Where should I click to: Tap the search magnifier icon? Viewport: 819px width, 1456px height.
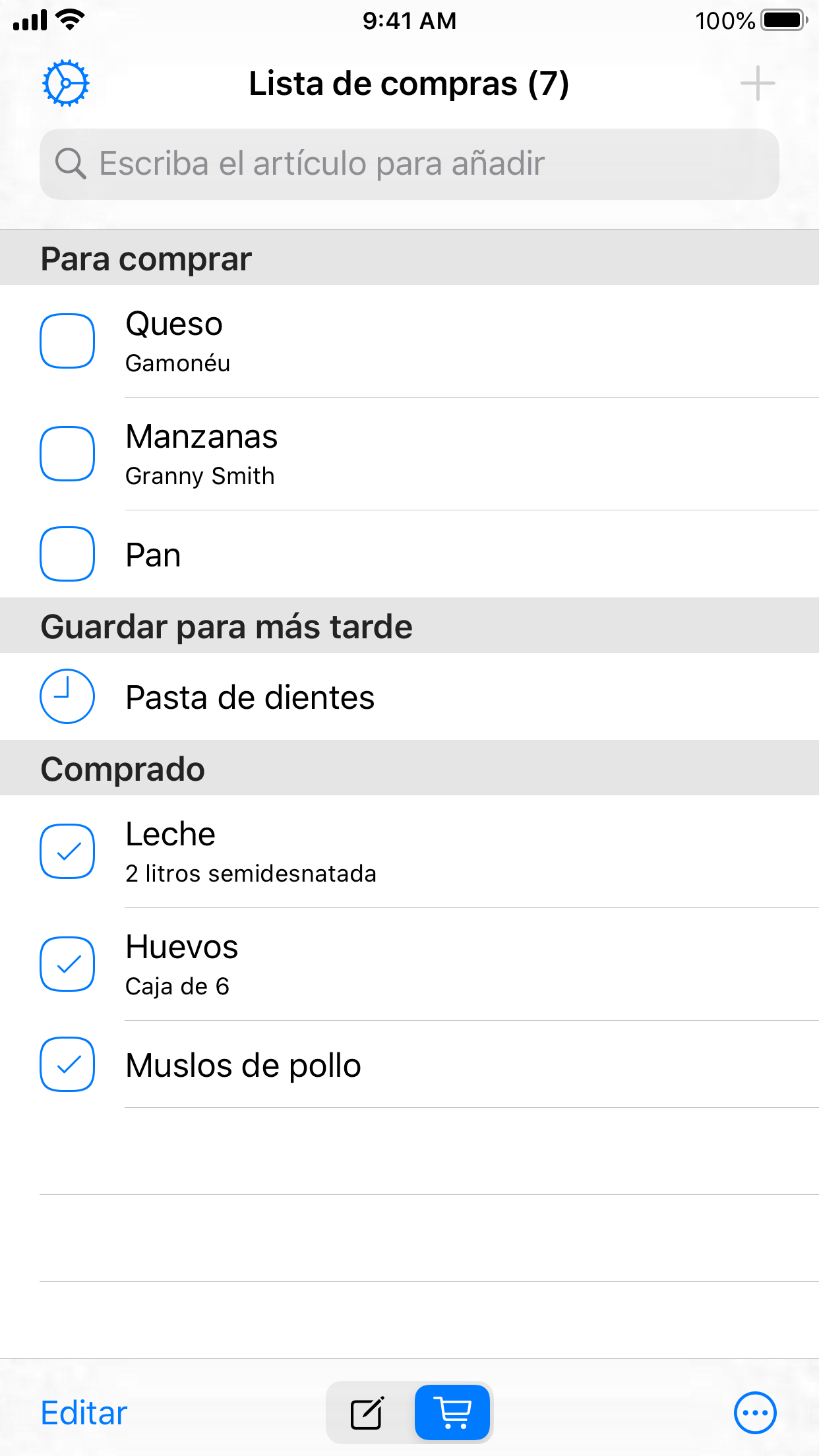pos(71,164)
